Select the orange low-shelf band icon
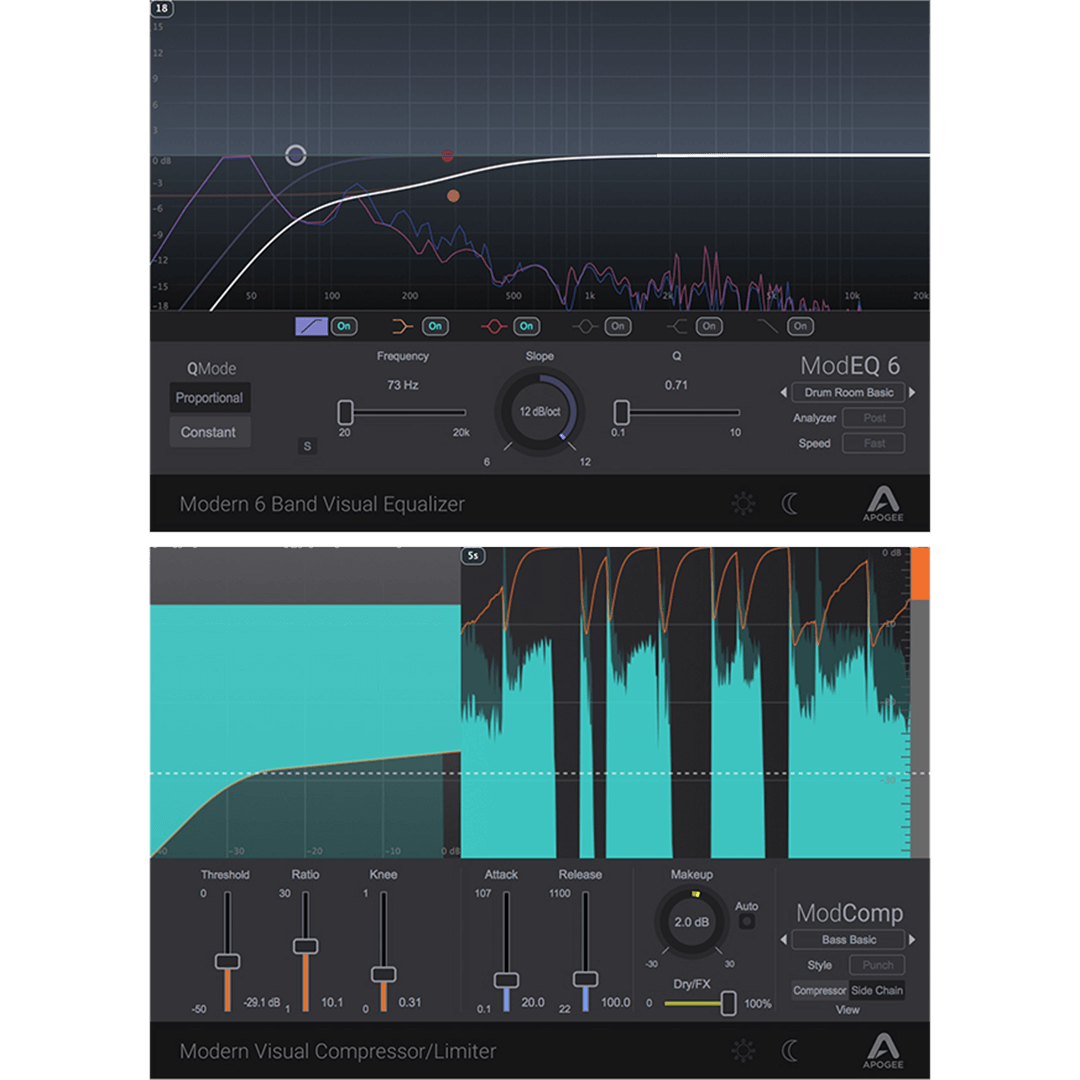Screen dimensions: 1080x1080 pos(402,326)
